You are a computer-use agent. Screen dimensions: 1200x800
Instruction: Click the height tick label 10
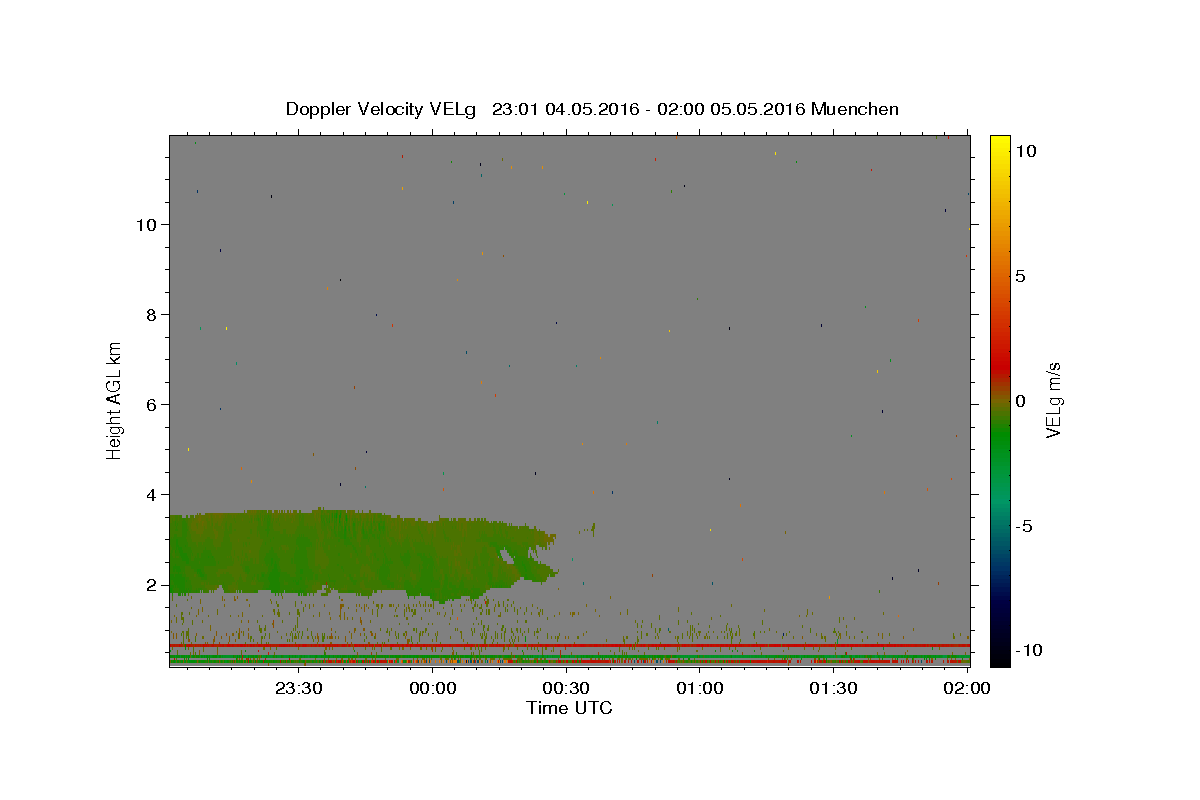pos(147,224)
